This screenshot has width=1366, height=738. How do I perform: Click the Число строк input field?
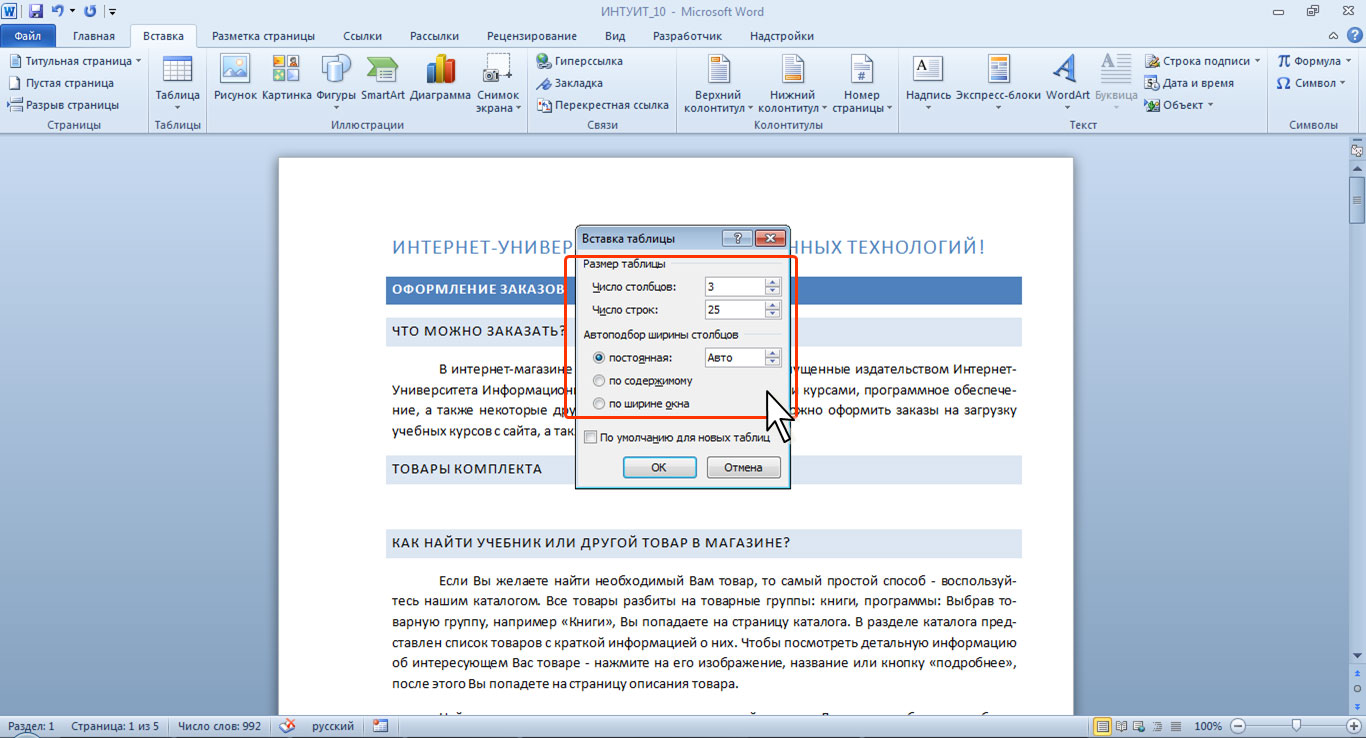click(x=734, y=310)
